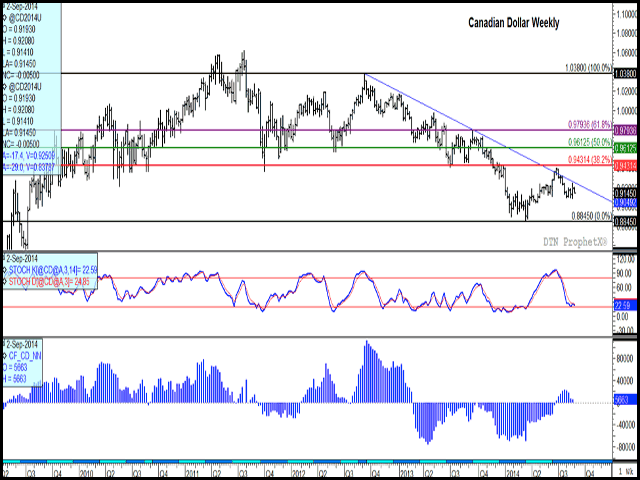
Task: Click the 1.06000 price axis label
Action: tap(627, 53)
